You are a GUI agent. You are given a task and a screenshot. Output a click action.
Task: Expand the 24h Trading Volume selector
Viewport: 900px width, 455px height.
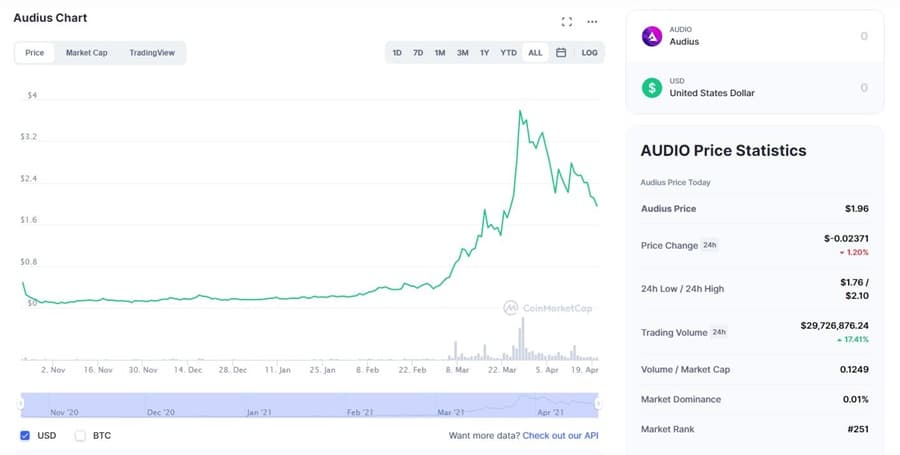[718, 332]
